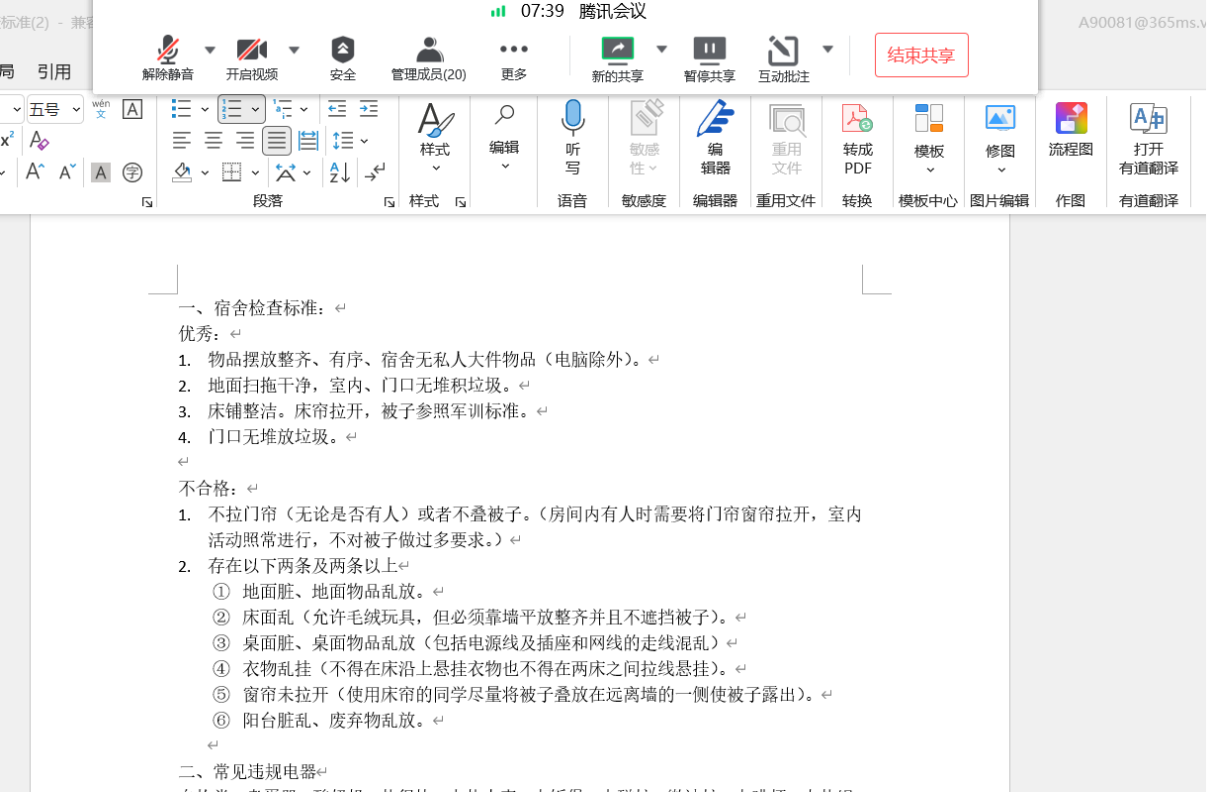
Task: Open shading color dropdown arrow
Action: [204, 173]
